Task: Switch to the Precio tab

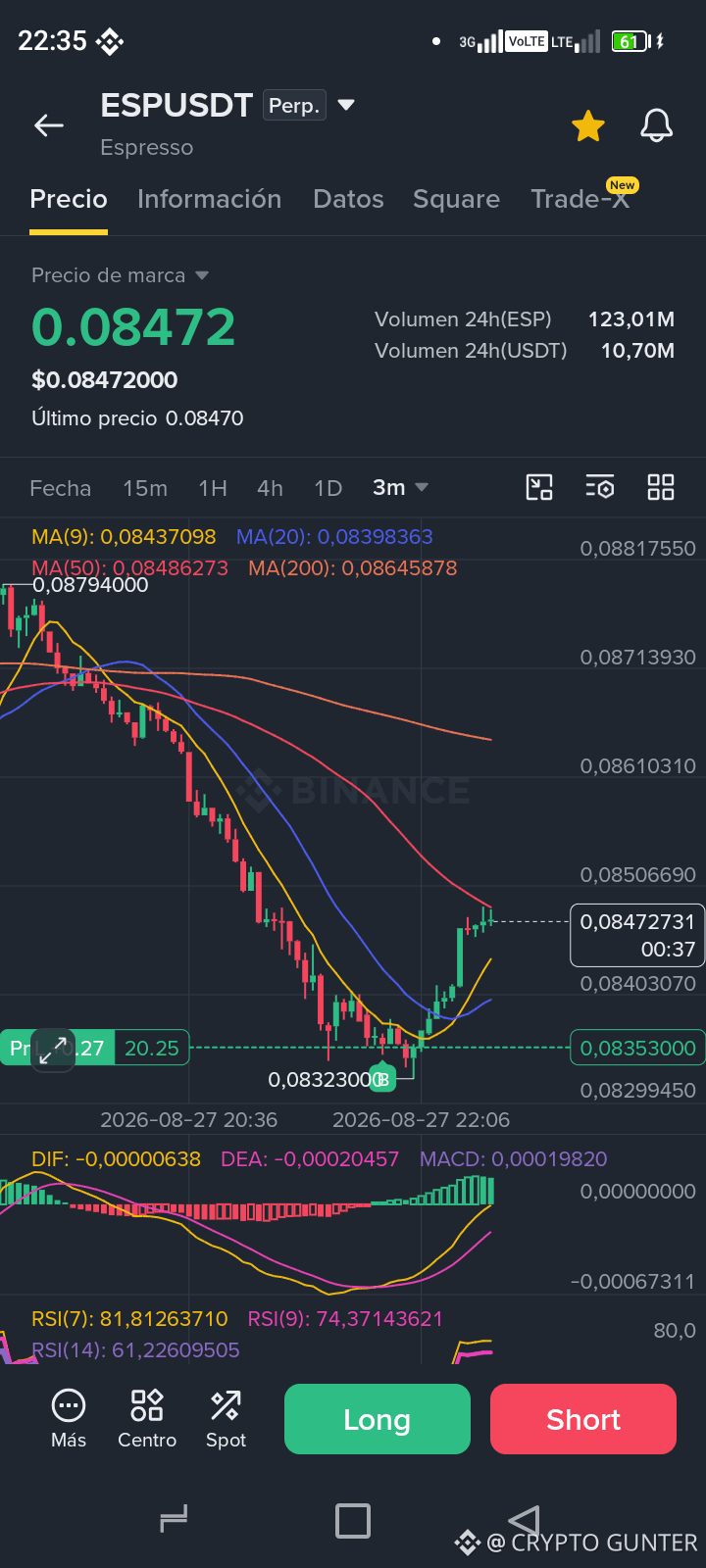Action: (69, 199)
